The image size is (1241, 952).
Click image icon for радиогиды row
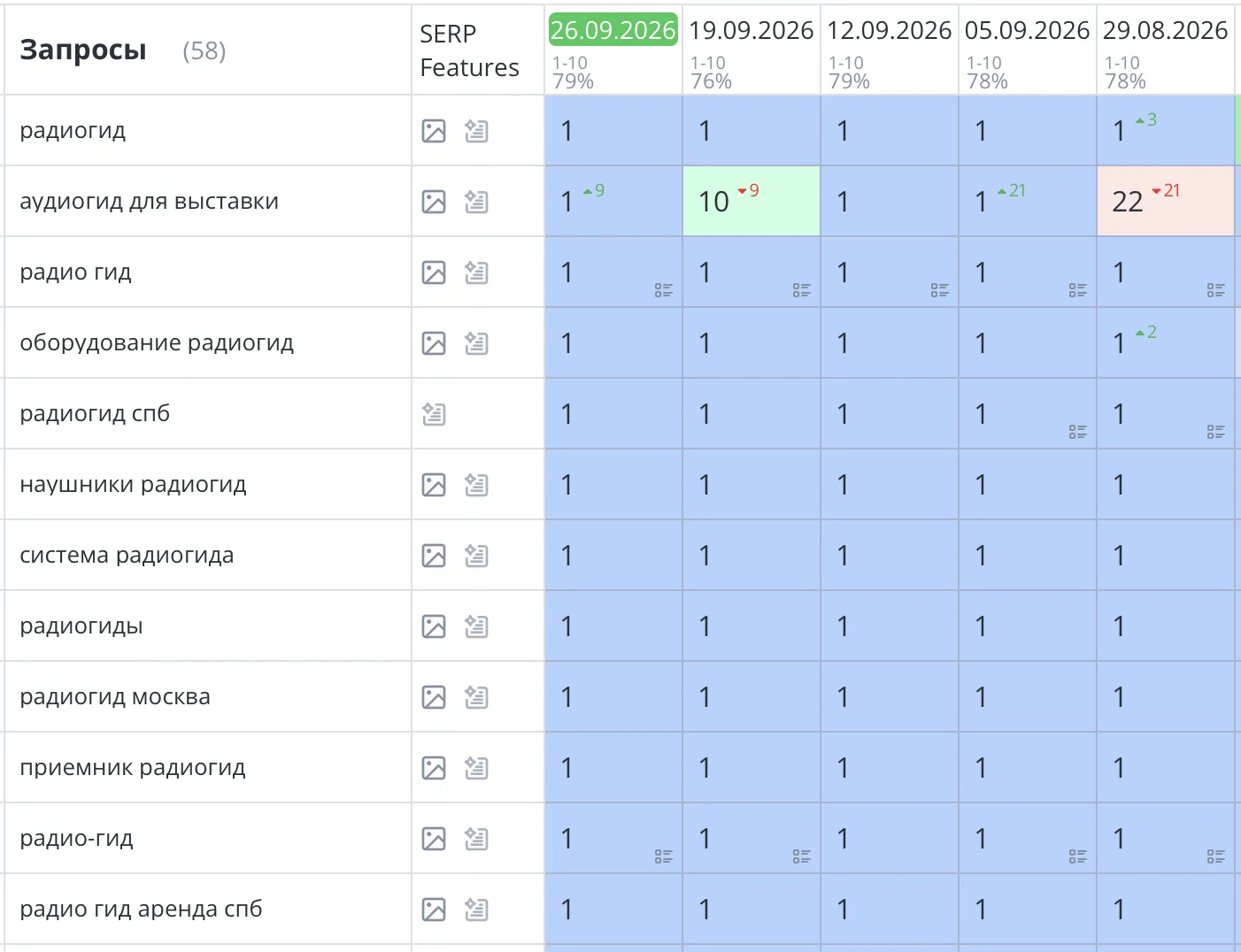[x=434, y=626]
